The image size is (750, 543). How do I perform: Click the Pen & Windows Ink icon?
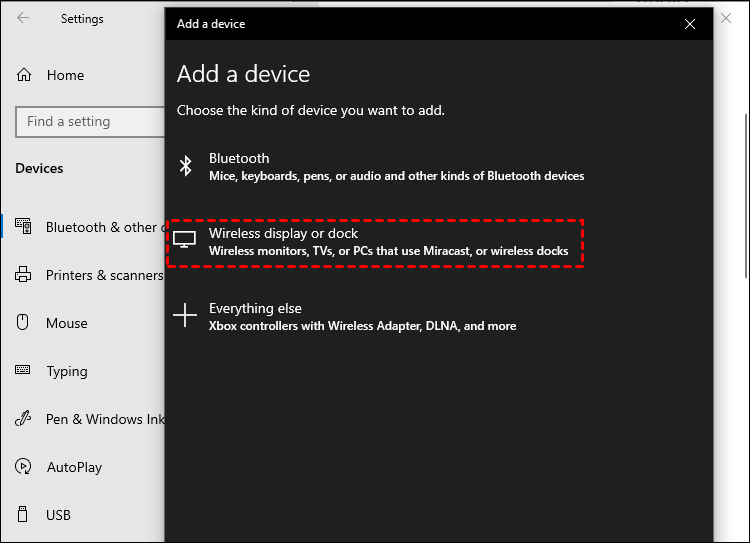(x=24, y=419)
